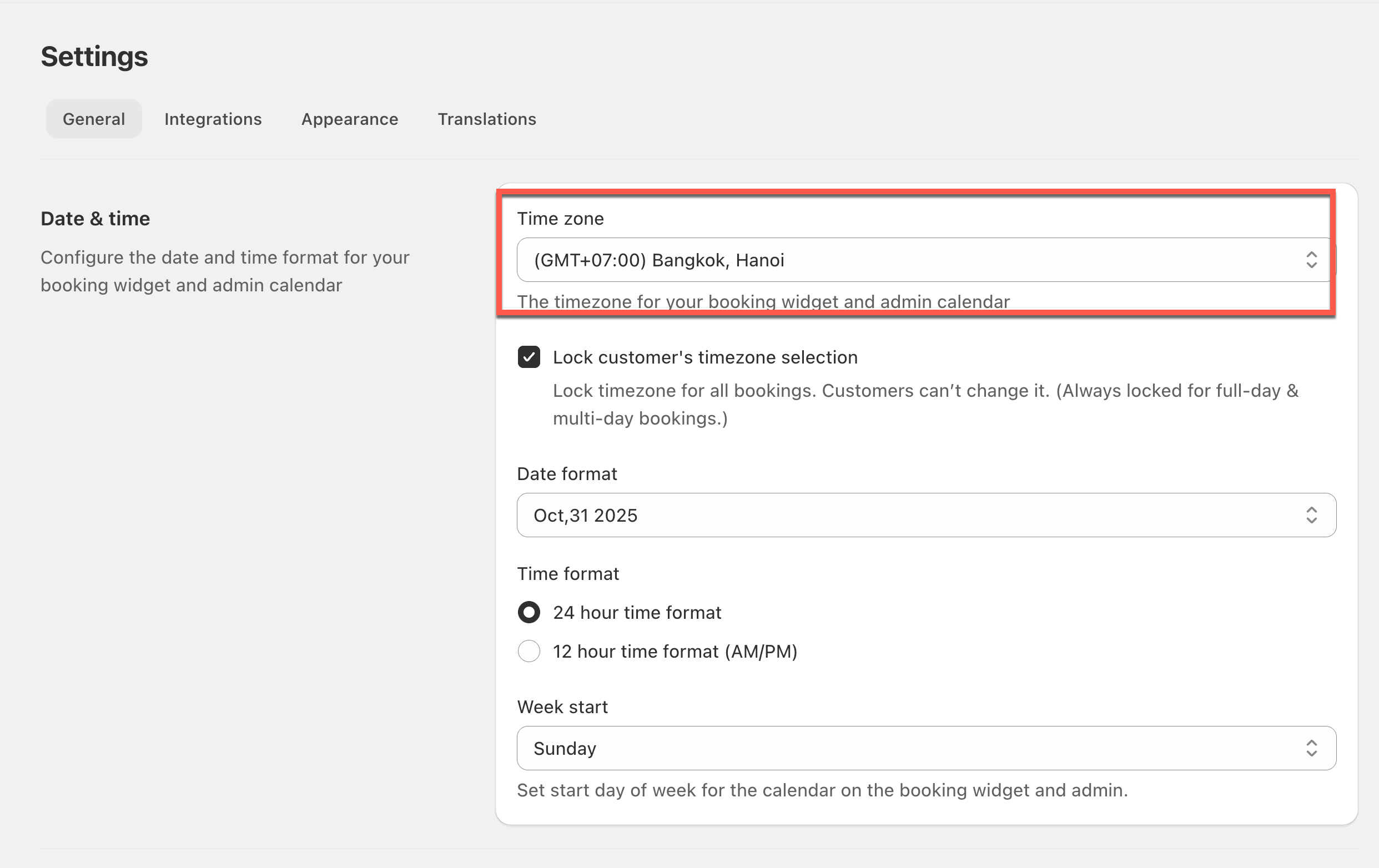Click the Week start chevron arrows icon

coord(1311,748)
